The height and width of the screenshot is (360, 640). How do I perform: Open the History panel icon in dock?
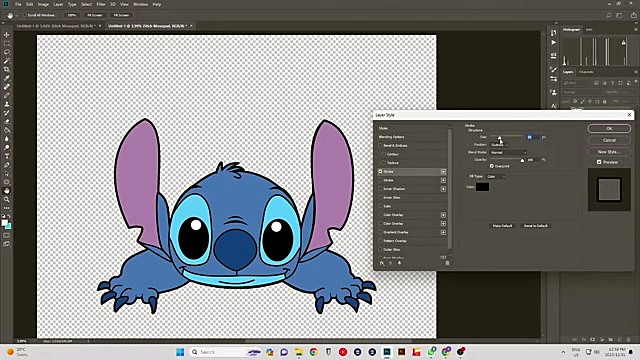point(553,33)
